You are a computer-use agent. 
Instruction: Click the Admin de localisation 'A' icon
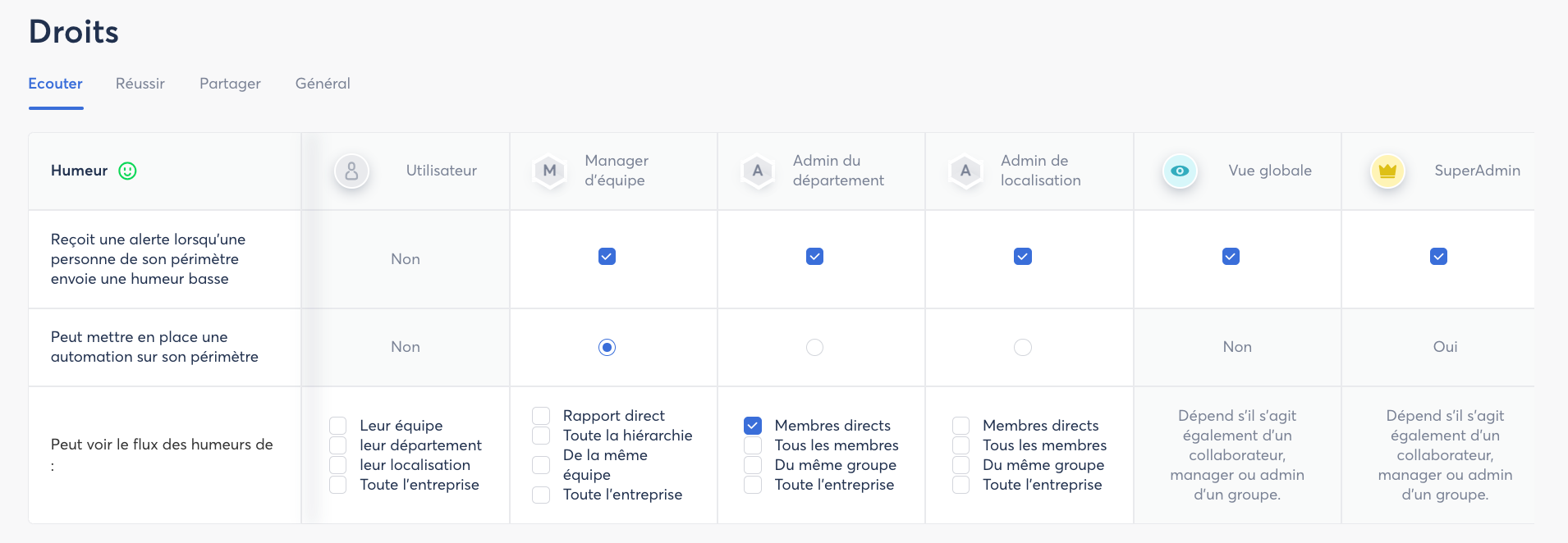coord(965,171)
